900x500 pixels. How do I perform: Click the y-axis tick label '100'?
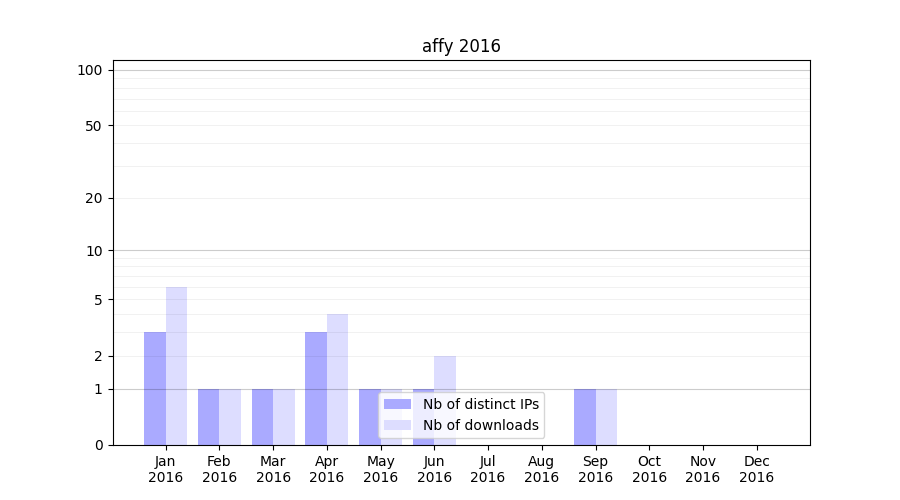coord(90,70)
